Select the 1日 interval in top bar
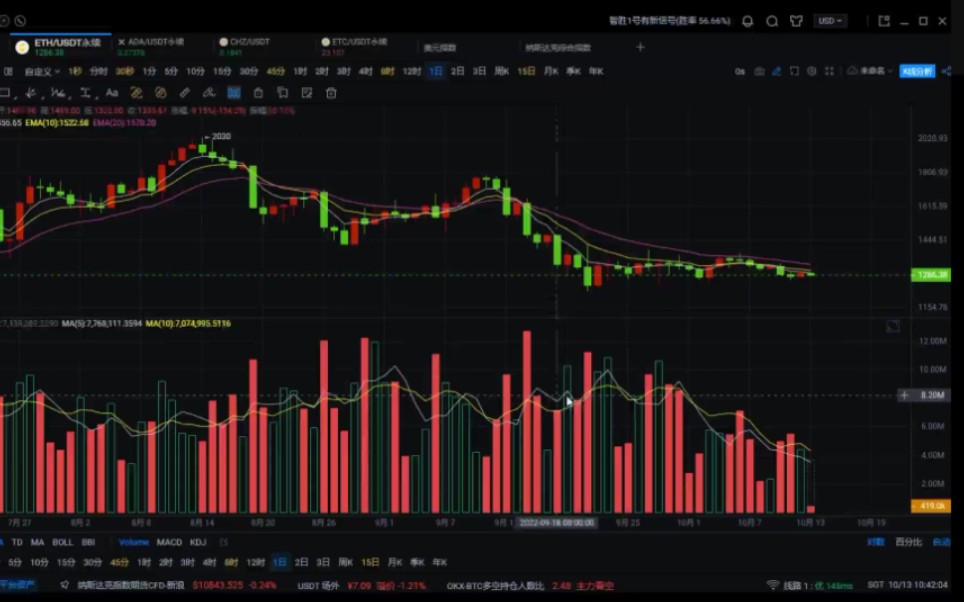 point(435,71)
